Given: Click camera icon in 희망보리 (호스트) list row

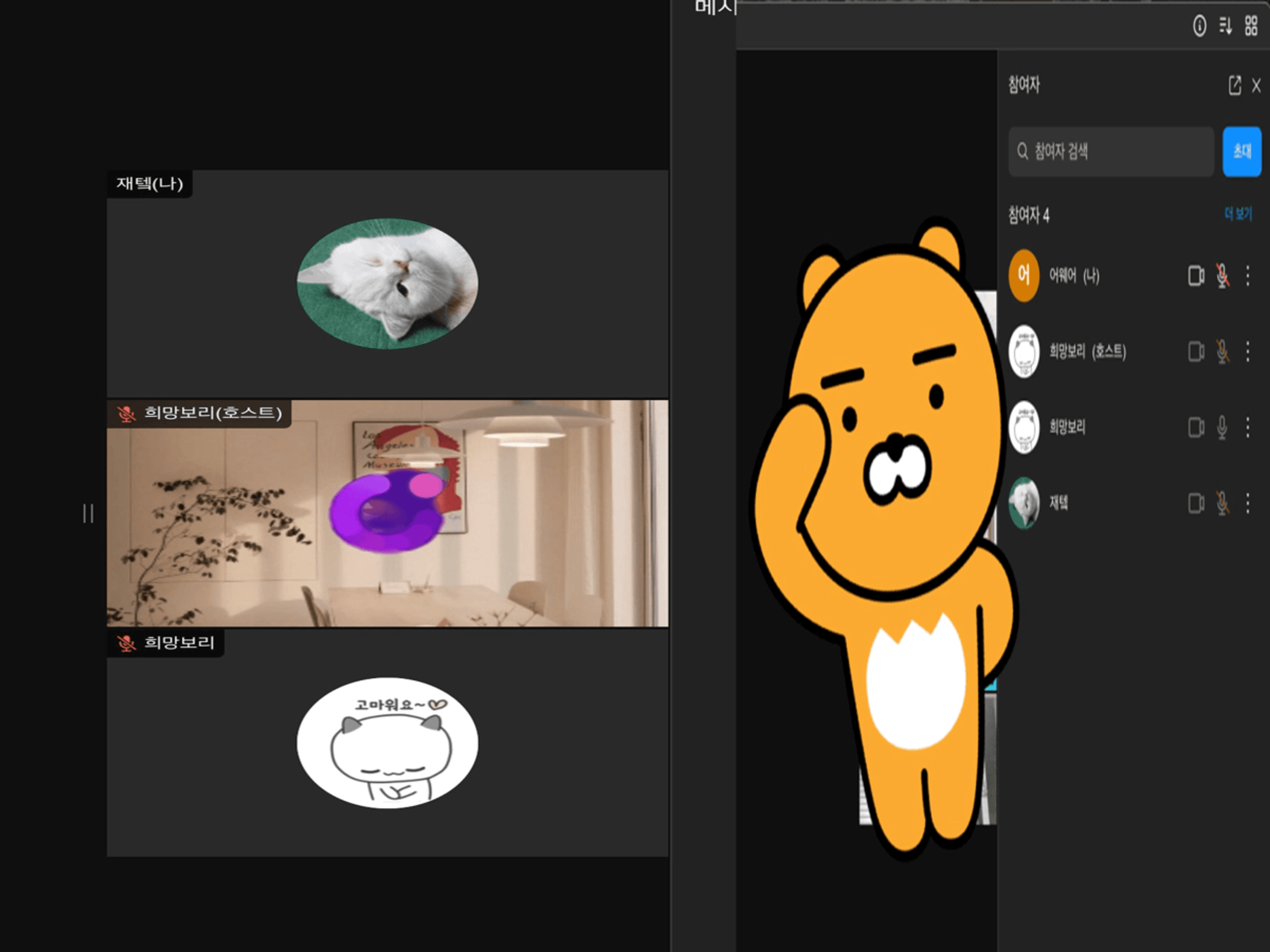Looking at the screenshot, I should point(1196,351).
